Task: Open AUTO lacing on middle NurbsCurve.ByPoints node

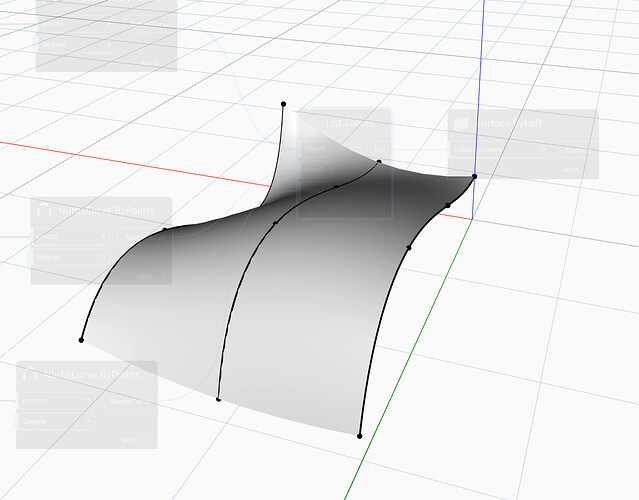Action: click(144, 276)
